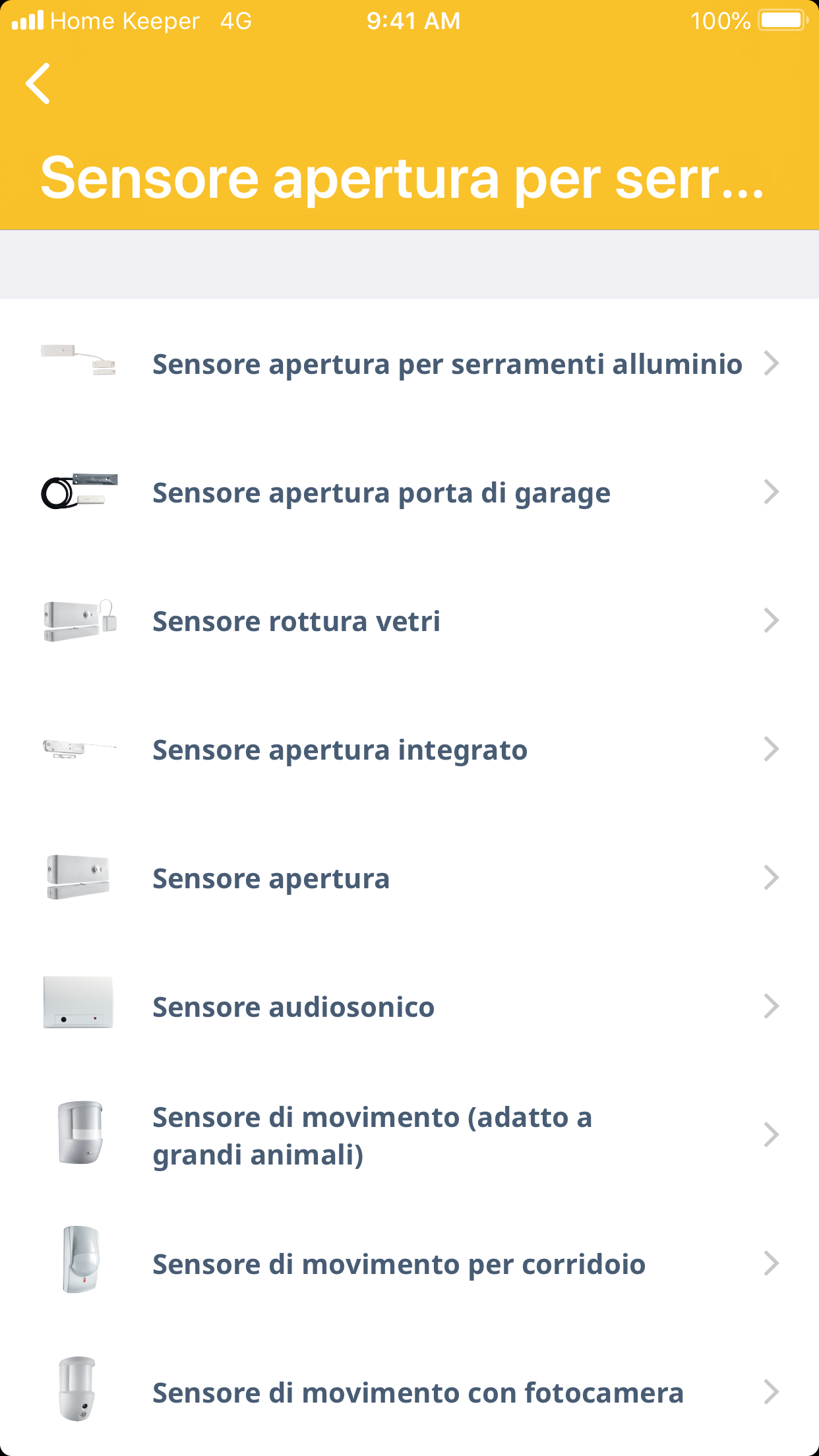Select Sensore apertura porta di garage
The image size is (819, 1456).
(x=381, y=493)
